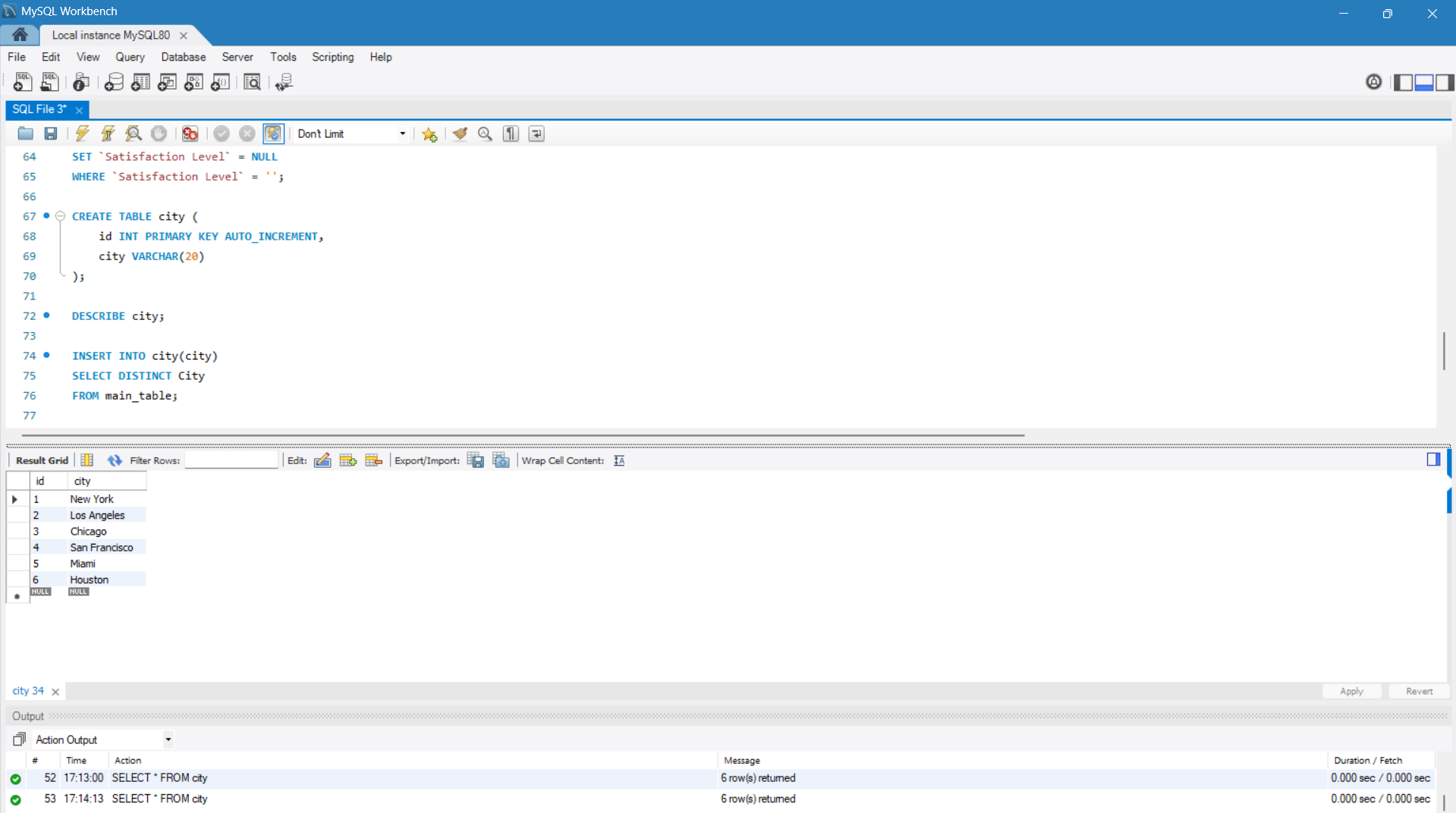
Task: Click the city column header
Action: point(106,481)
